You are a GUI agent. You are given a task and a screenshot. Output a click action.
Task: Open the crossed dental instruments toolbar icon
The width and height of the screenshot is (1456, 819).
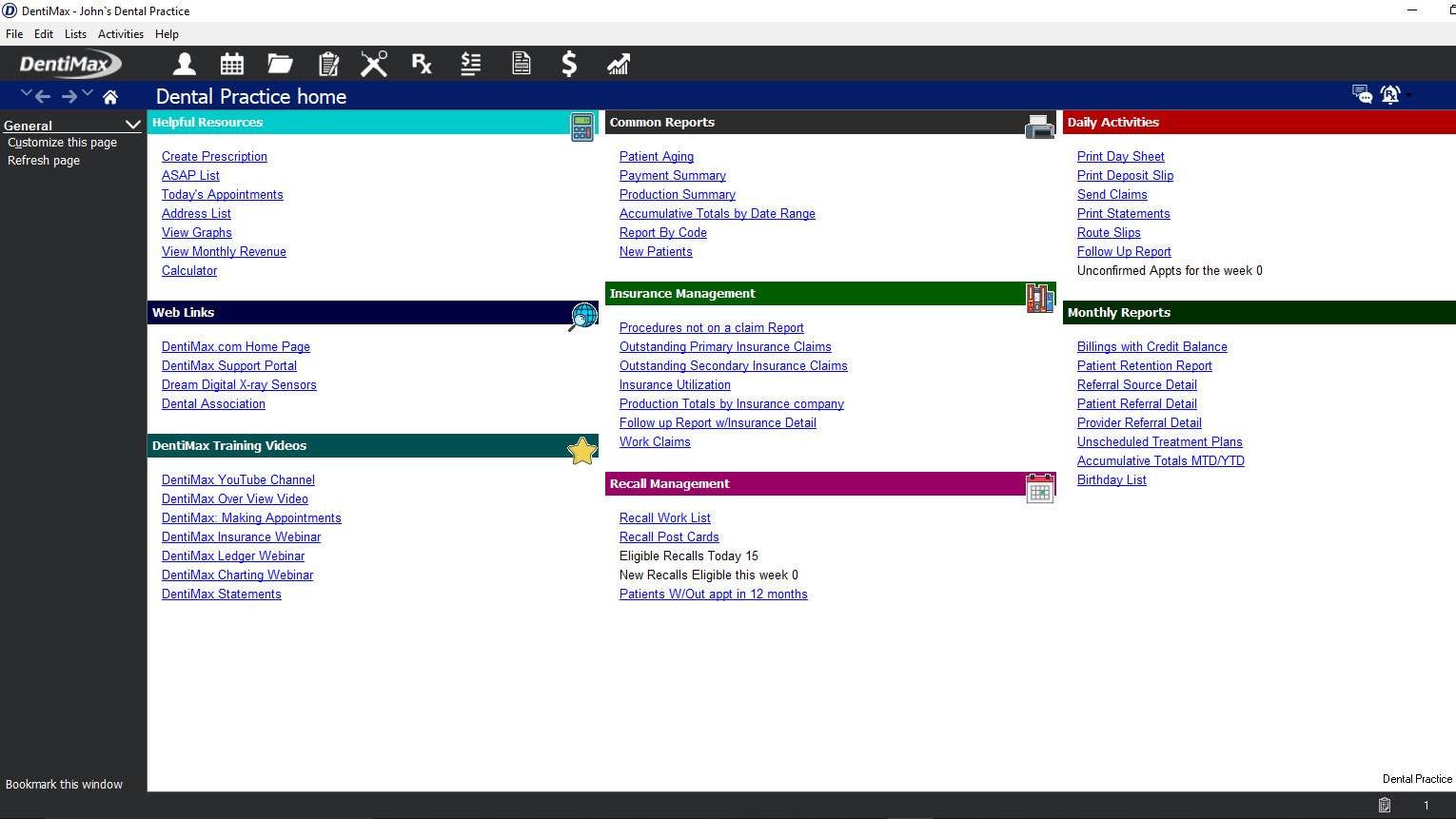(x=374, y=64)
